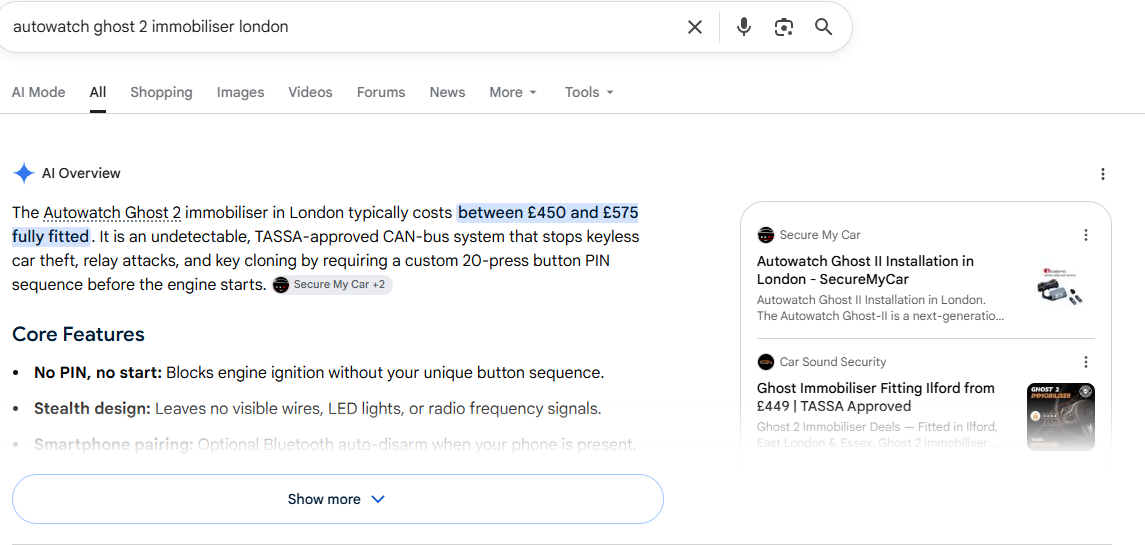The height and width of the screenshot is (545, 1145).
Task: Open the Secure My Car +2 sources chip
Action: [332, 285]
